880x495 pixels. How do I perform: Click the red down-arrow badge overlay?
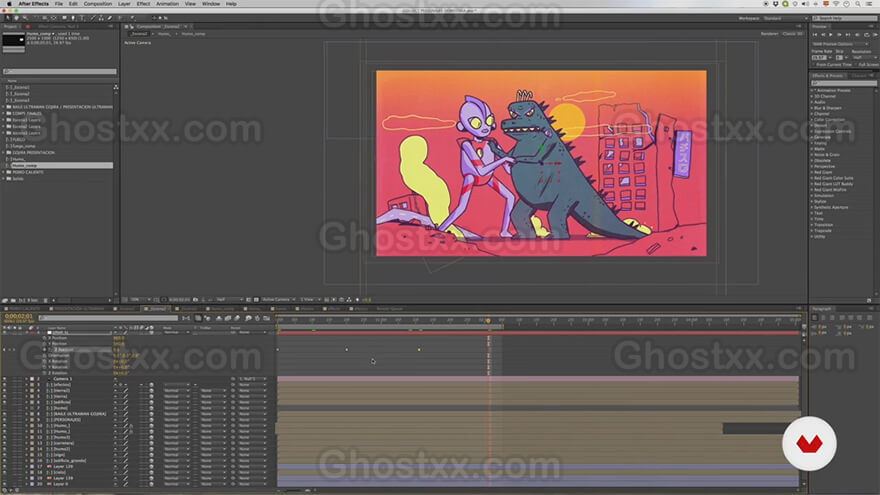(x=809, y=443)
